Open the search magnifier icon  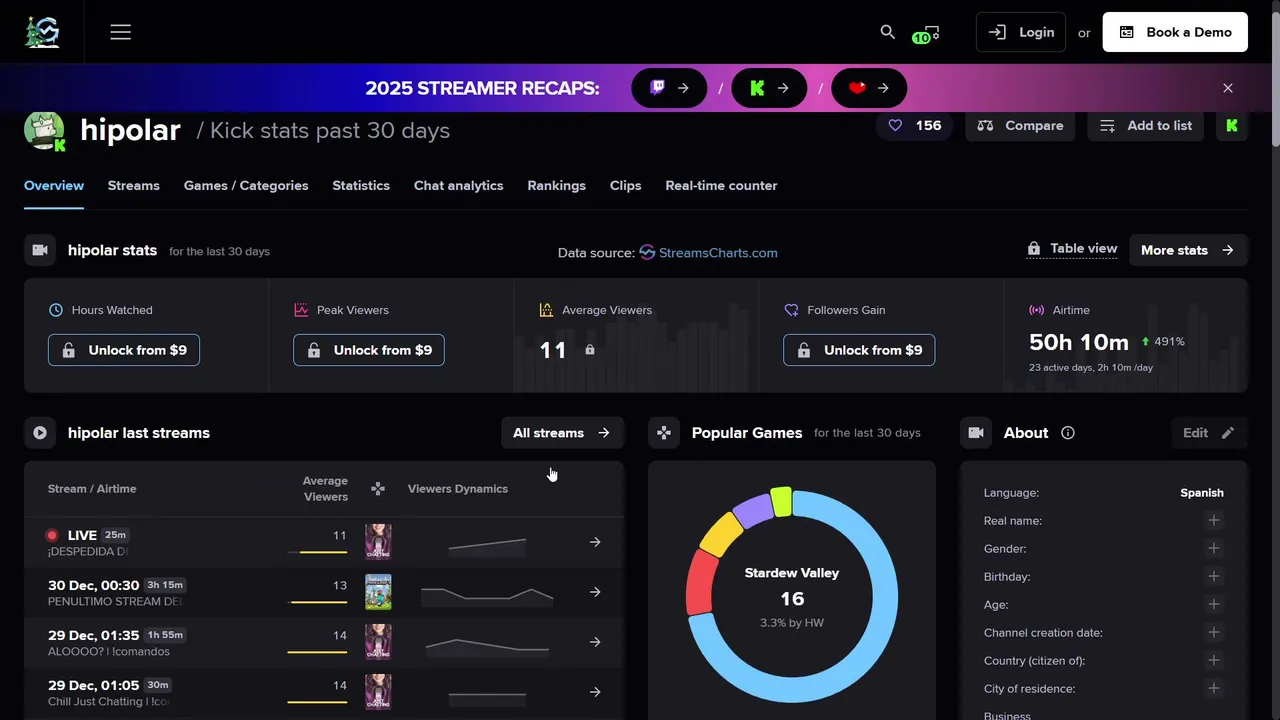tap(887, 32)
